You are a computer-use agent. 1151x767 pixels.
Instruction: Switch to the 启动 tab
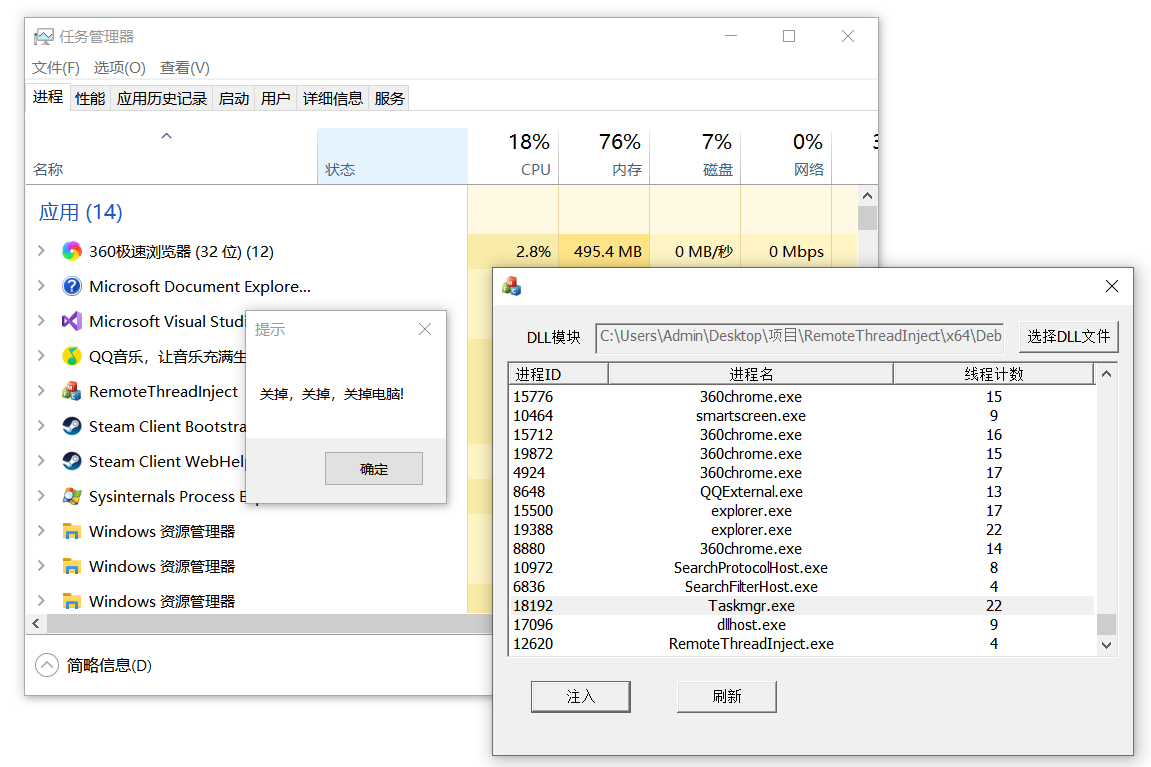(234, 98)
